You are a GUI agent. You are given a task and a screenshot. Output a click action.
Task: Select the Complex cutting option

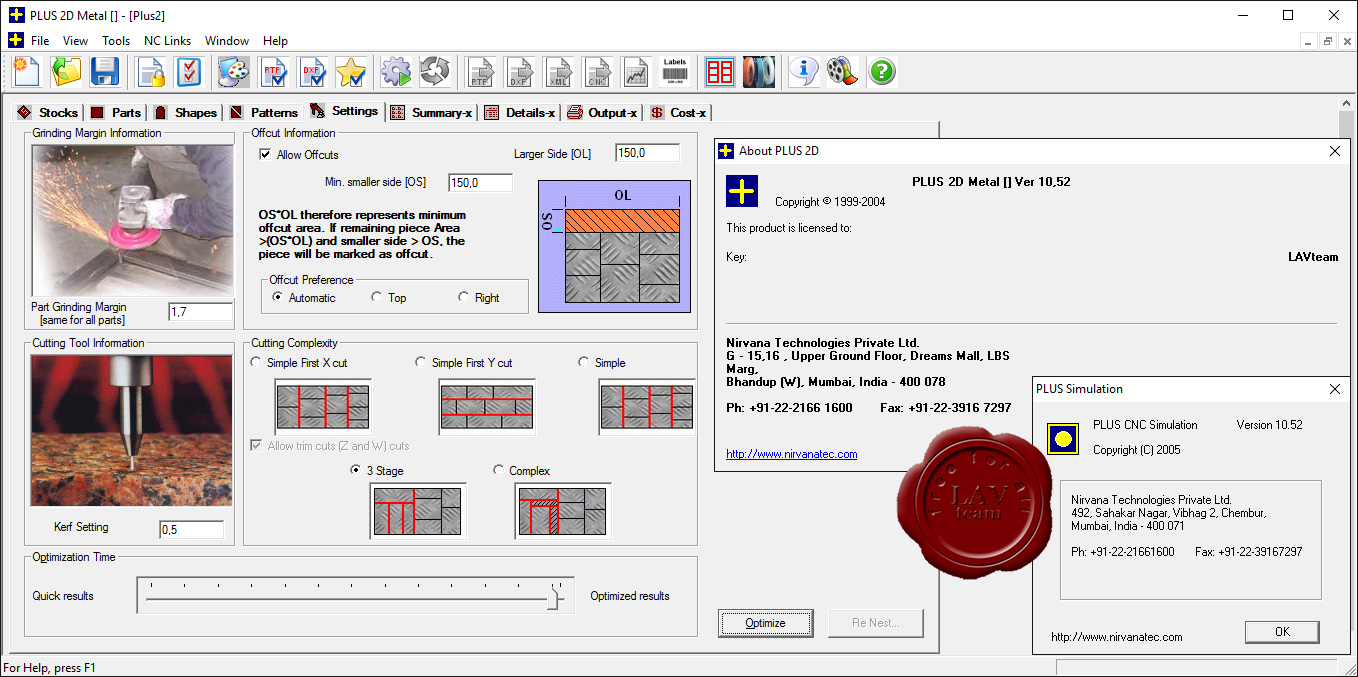499,471
